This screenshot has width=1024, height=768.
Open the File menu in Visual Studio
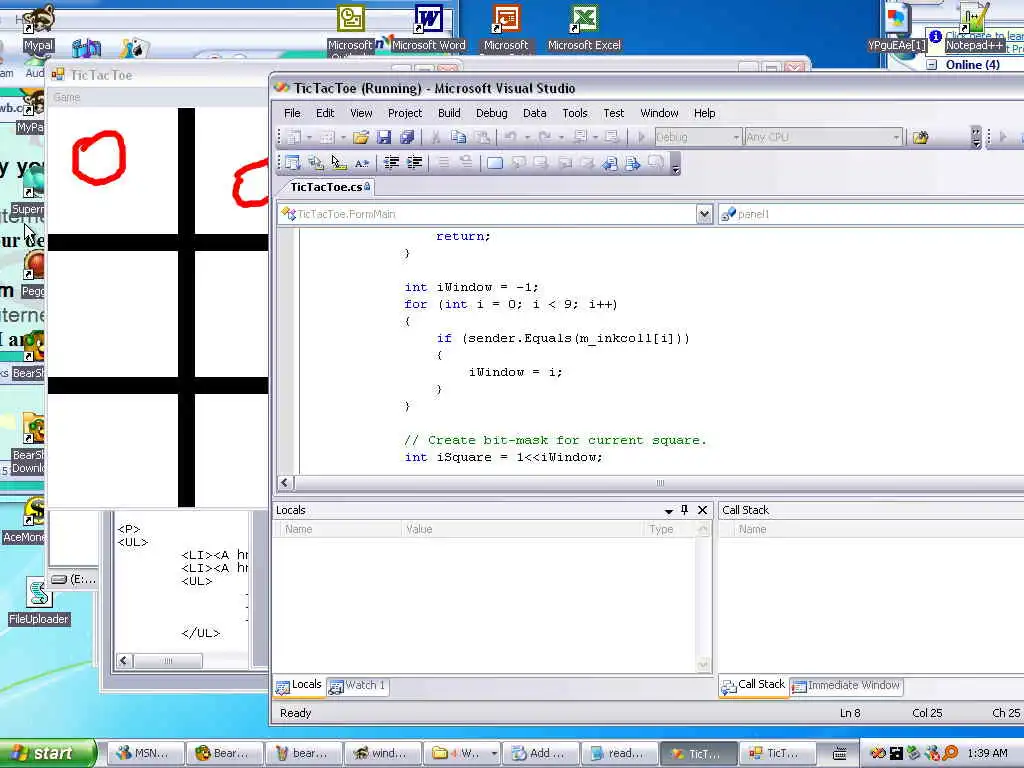292,113
